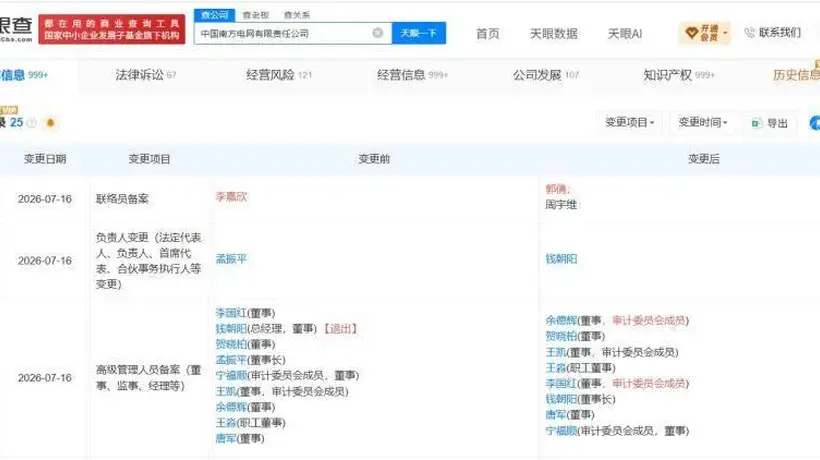Image resolution: width=820 pixels, height=460 pixels.
Task: Click the name 周宇维
Action: 561,205
